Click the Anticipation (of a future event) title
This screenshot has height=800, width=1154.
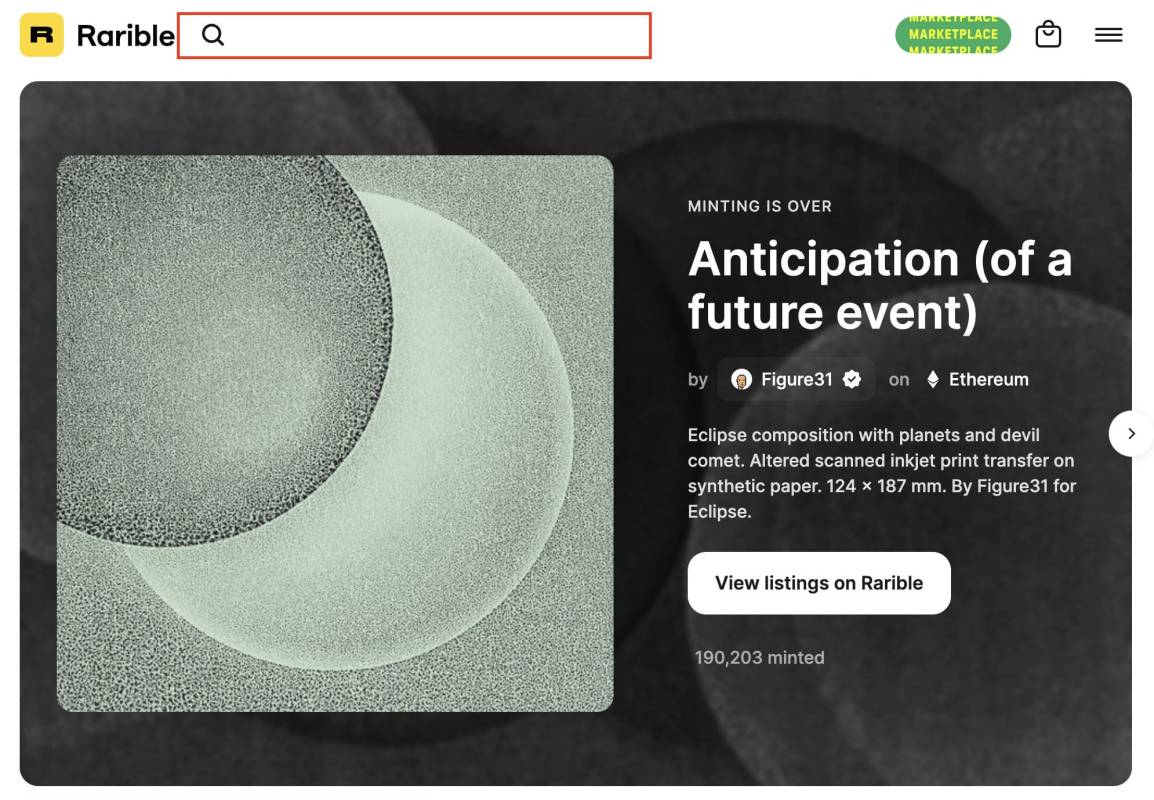pyautogui.click(x=880, y=286)
